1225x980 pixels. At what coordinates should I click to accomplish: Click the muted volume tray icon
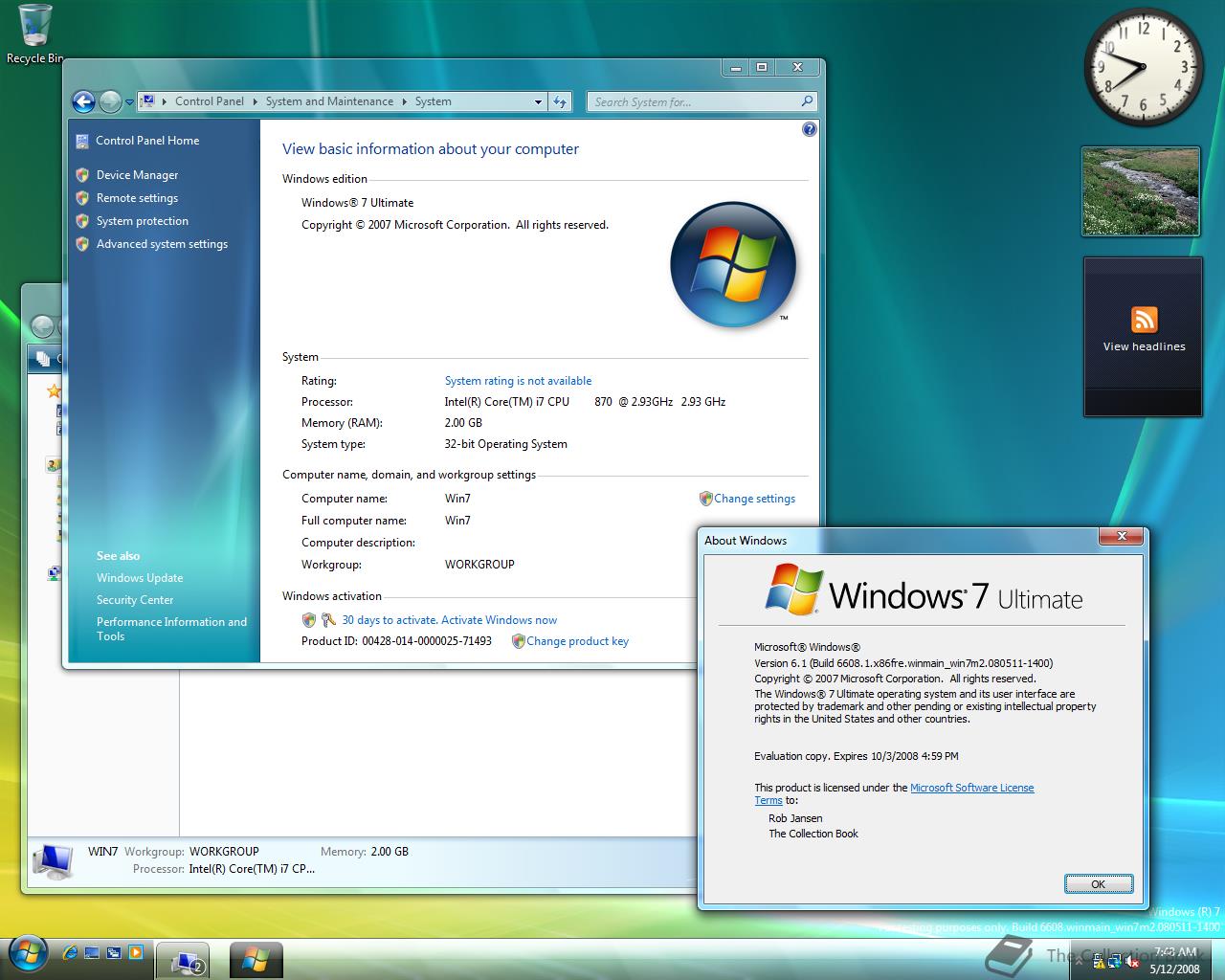click(x=1132, y=961)
